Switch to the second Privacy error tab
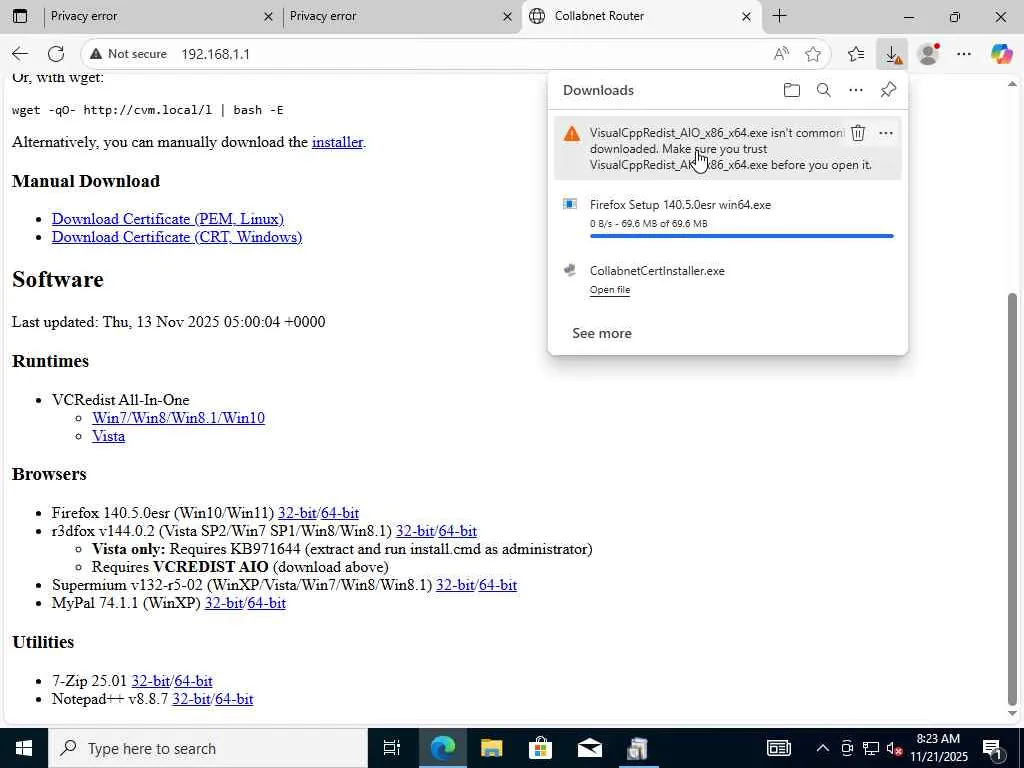The width and height of the screenshot is (1024, 768). pyautogui.click(x=396, y=16)
